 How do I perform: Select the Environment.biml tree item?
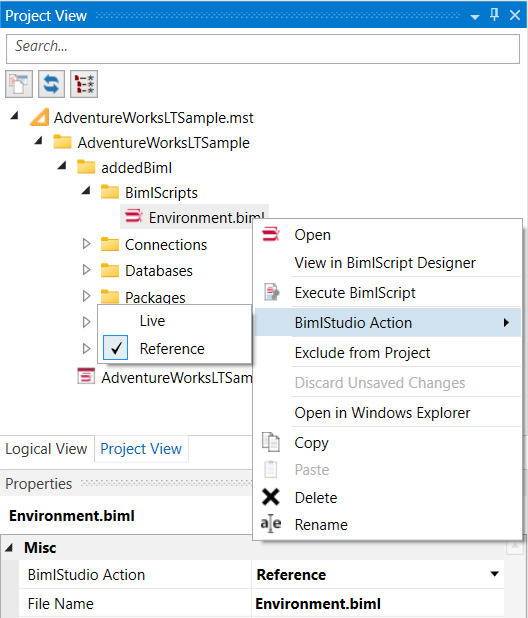195,217
